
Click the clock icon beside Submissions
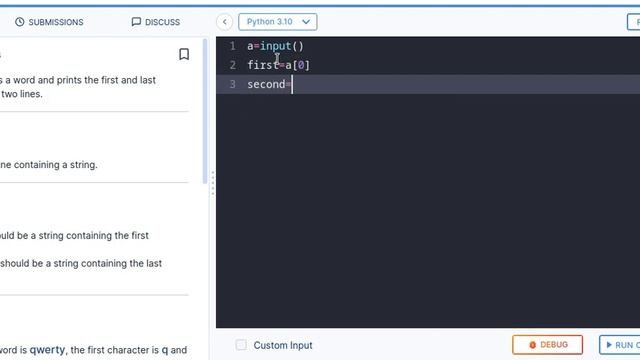(20, 22)
